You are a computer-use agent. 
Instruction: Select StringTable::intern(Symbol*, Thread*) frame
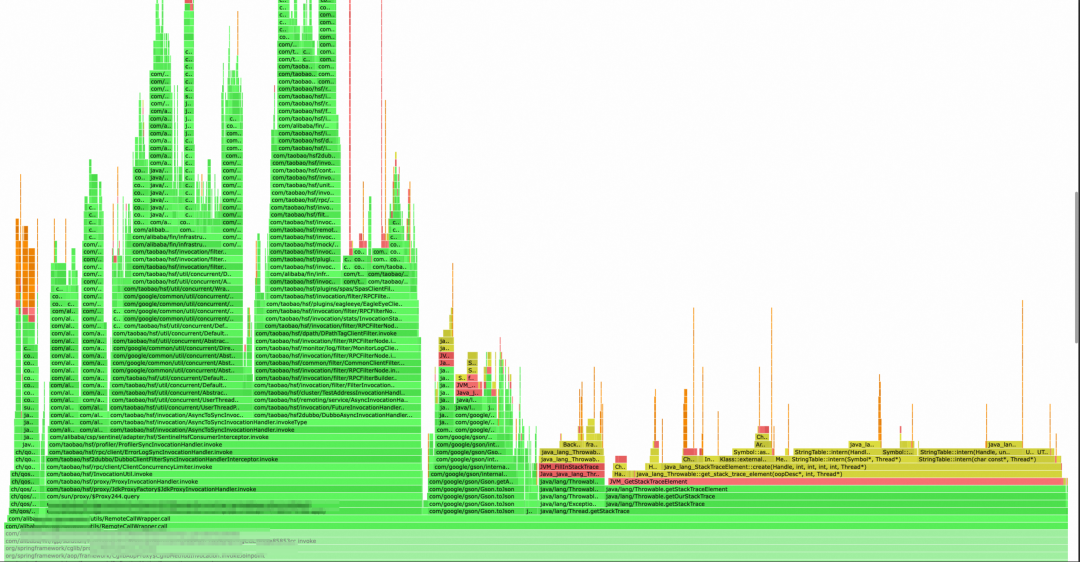[851, 459]
